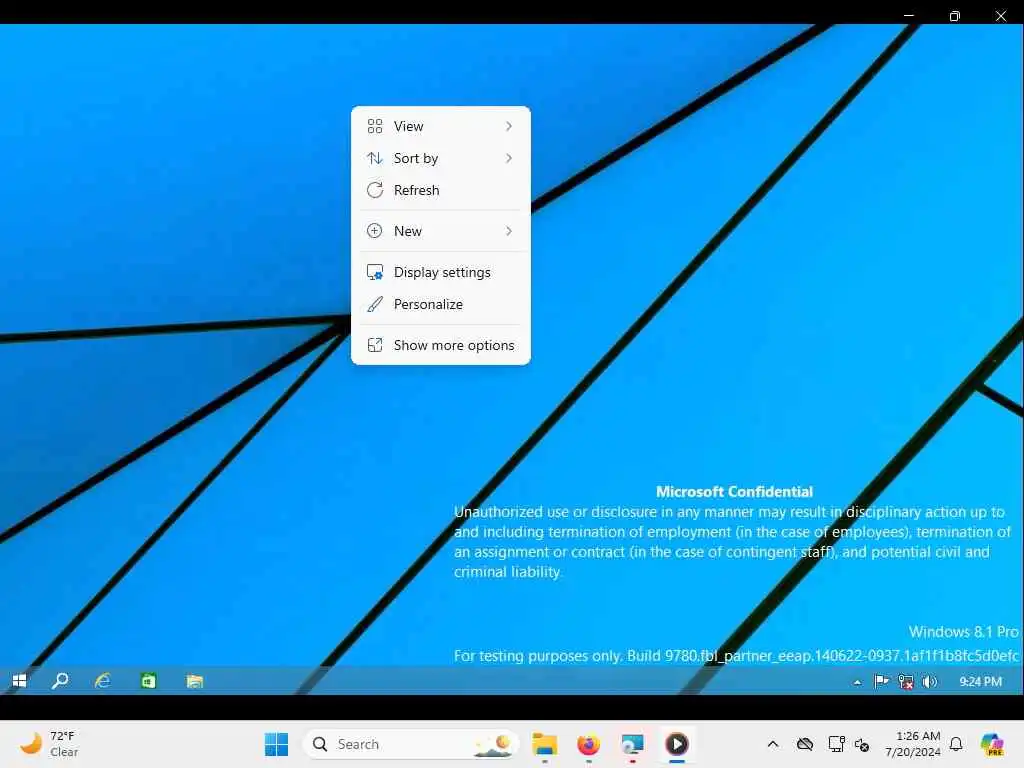Image resolution: width=1024 pixels, height=768 pixels.
Task: Open File Explorer on Windows 11 taskbar
Action: coord(545,744)
